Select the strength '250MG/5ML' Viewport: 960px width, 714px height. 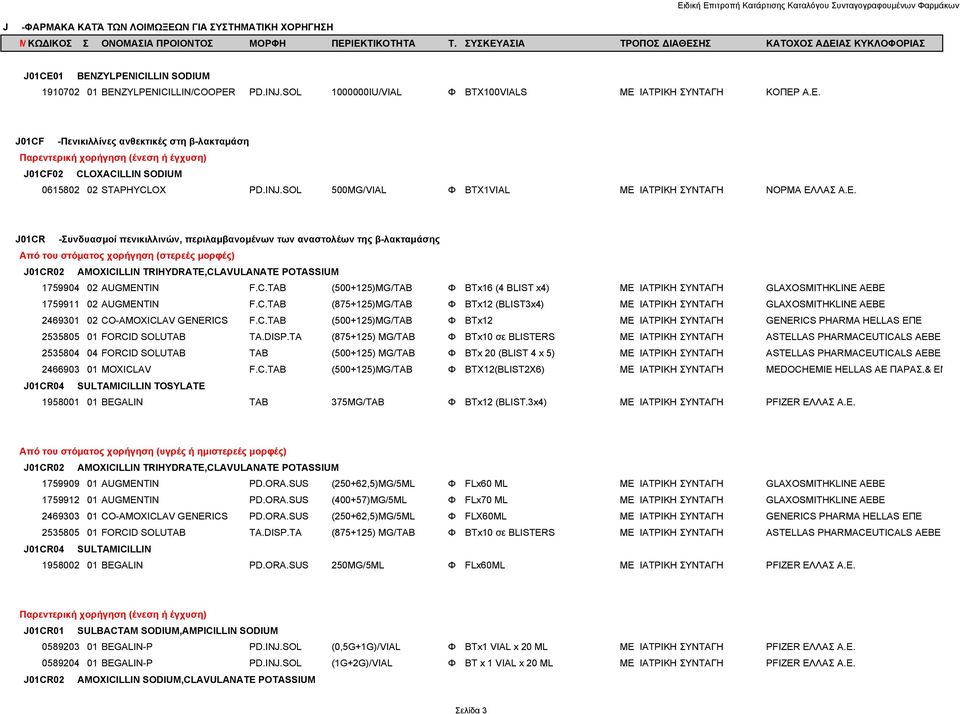[358, 565]
